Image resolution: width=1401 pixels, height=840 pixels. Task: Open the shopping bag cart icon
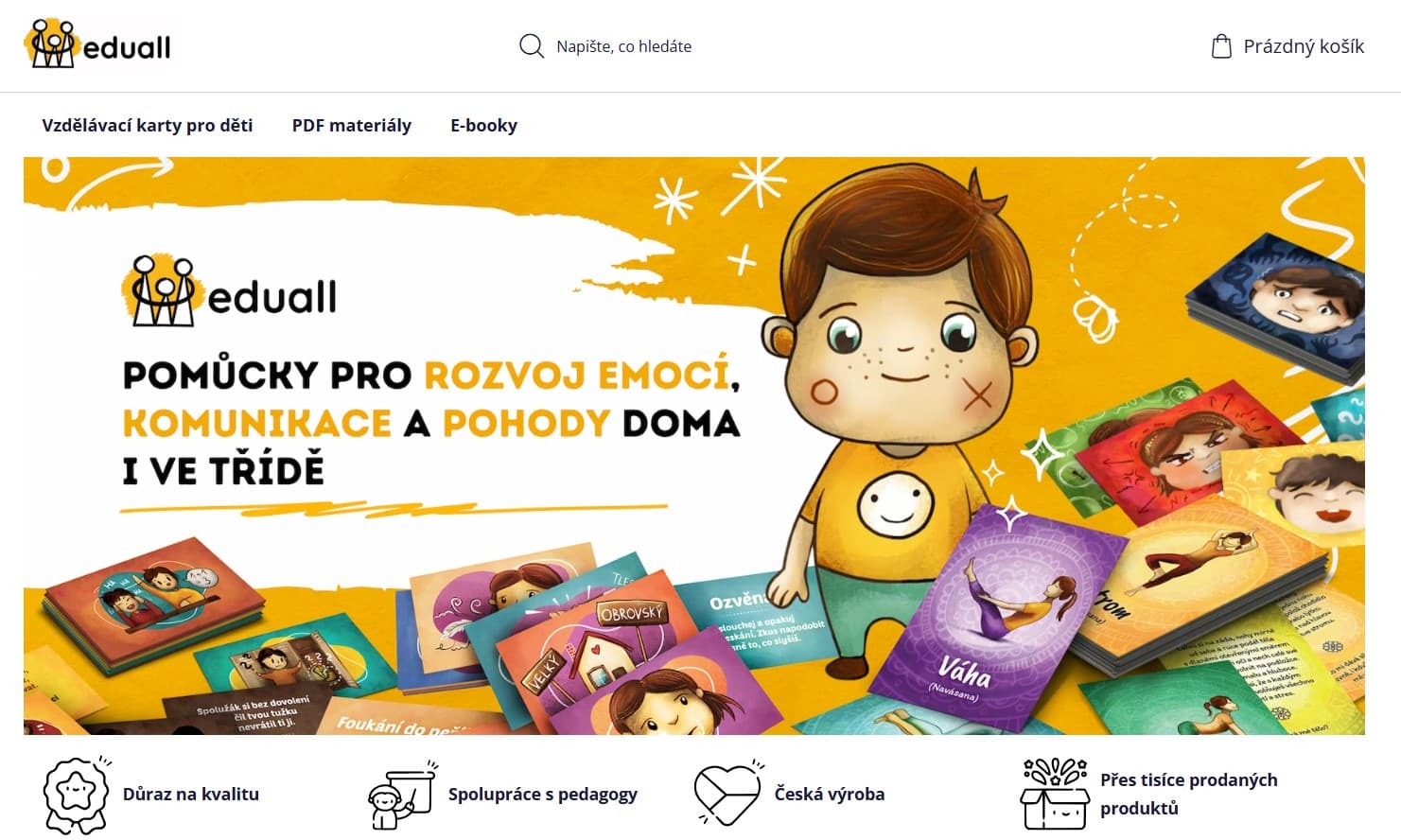[x=1221, y=46]
